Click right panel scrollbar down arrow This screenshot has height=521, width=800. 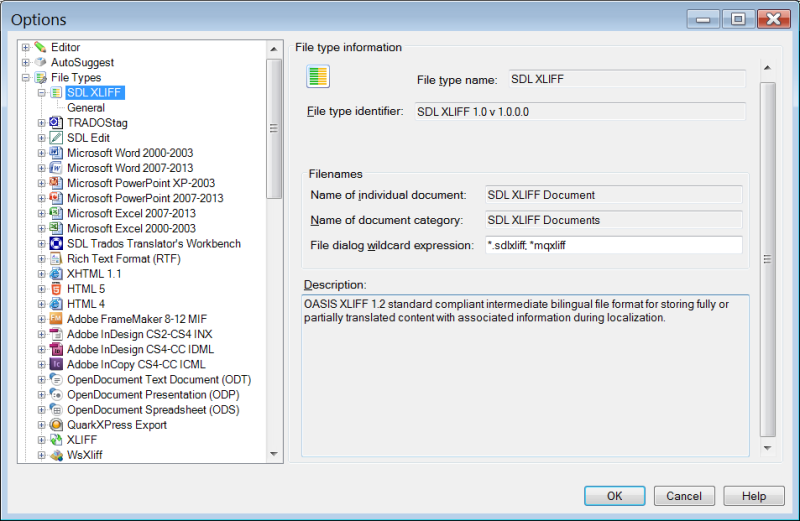tap(767, 448)
